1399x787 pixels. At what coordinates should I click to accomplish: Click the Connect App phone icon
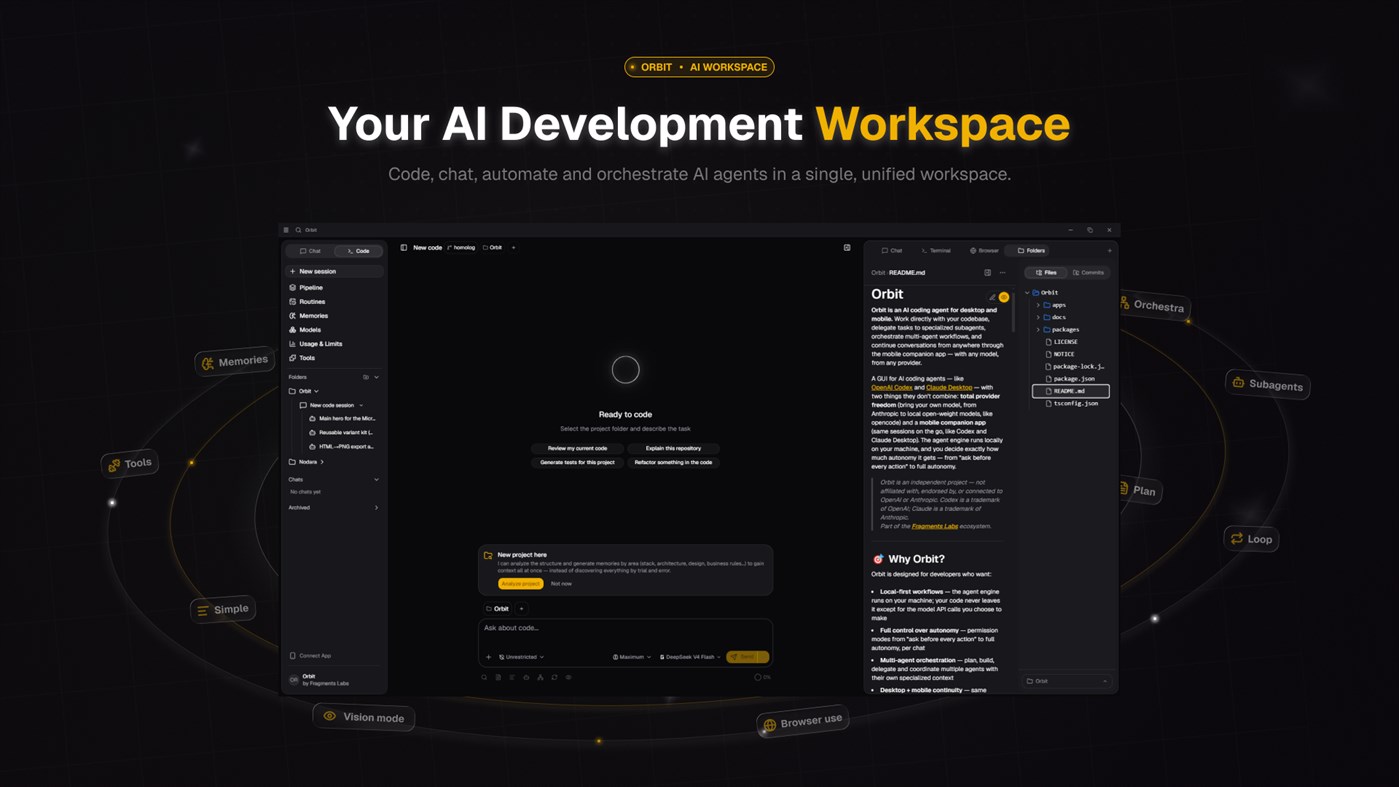293,656
